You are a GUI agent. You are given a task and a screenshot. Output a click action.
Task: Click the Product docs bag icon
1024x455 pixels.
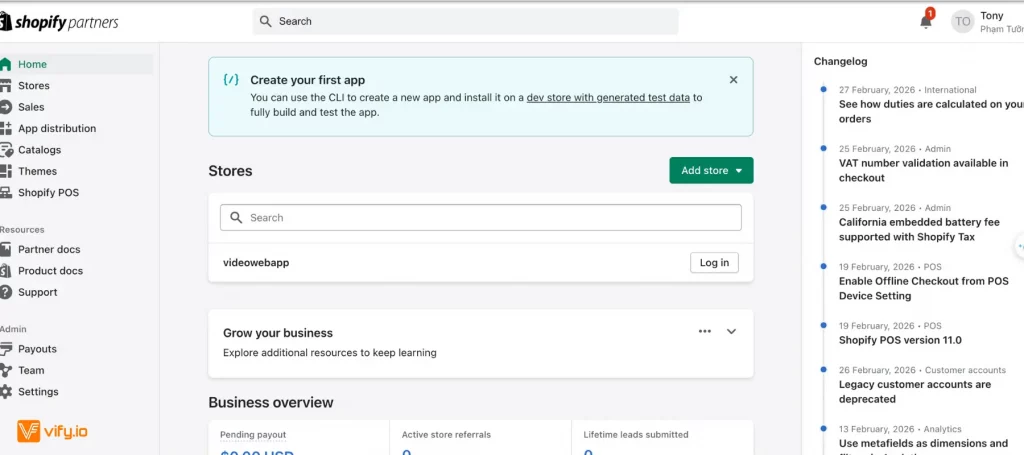5,270
